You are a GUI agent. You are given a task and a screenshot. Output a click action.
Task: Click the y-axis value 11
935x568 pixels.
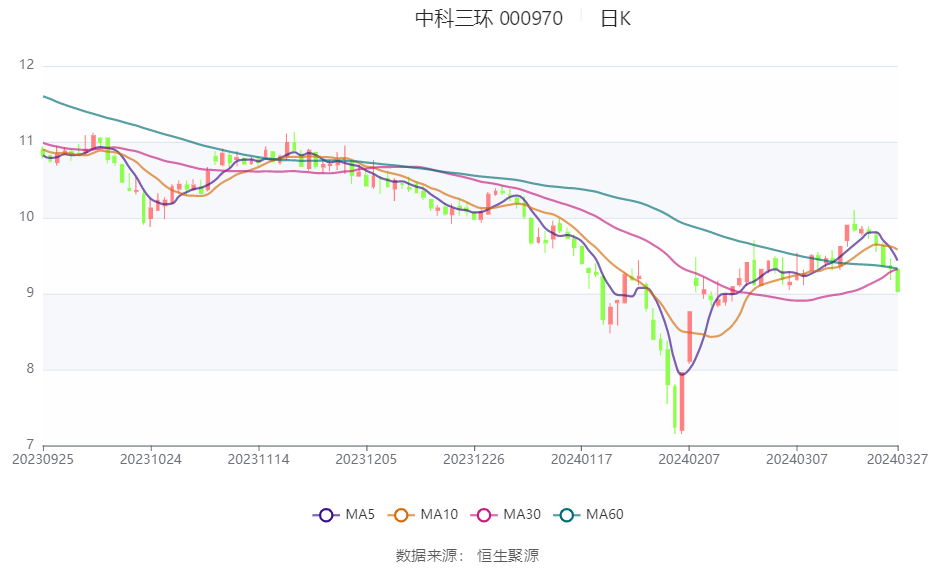(x=26, y=141)
